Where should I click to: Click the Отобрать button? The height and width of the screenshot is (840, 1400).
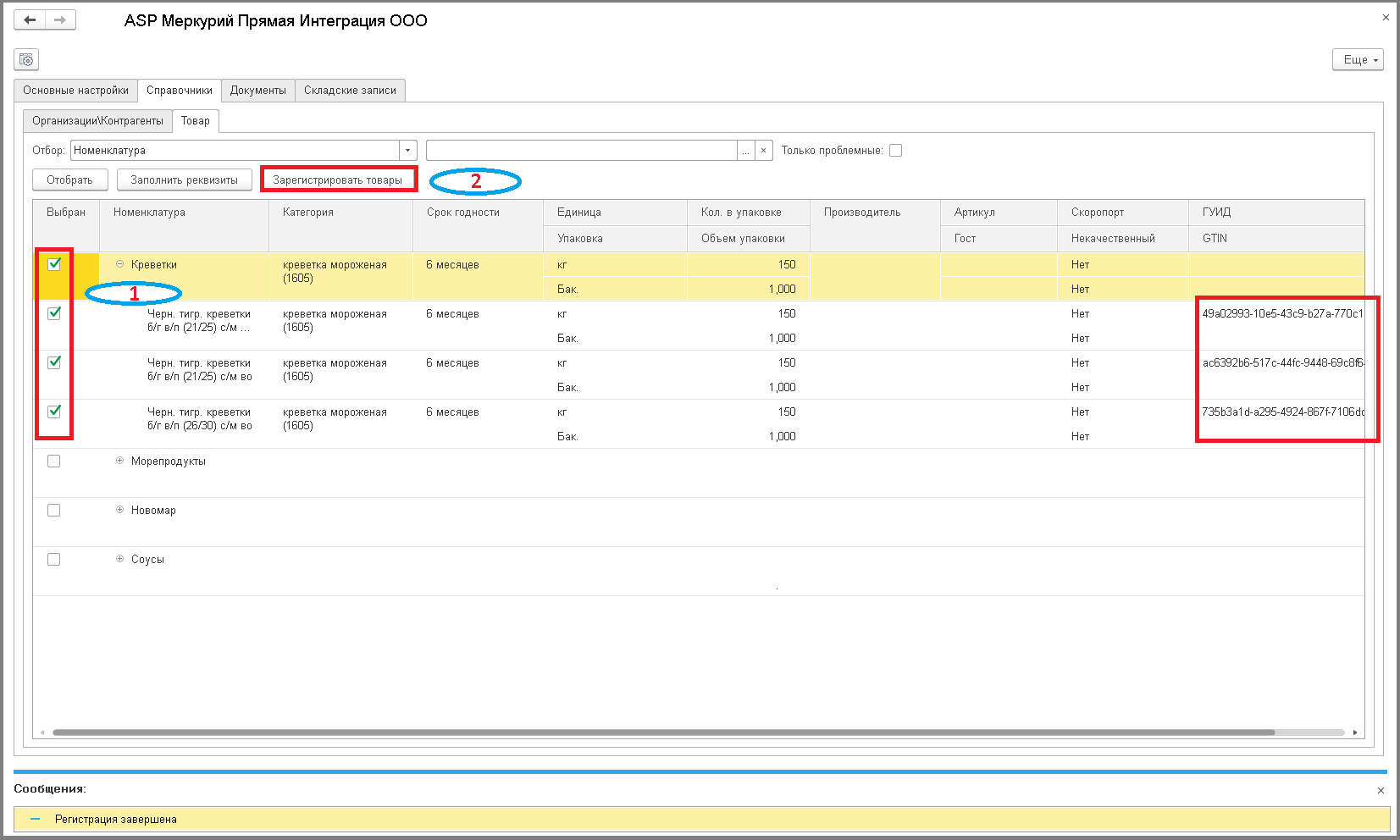(70, 180)
